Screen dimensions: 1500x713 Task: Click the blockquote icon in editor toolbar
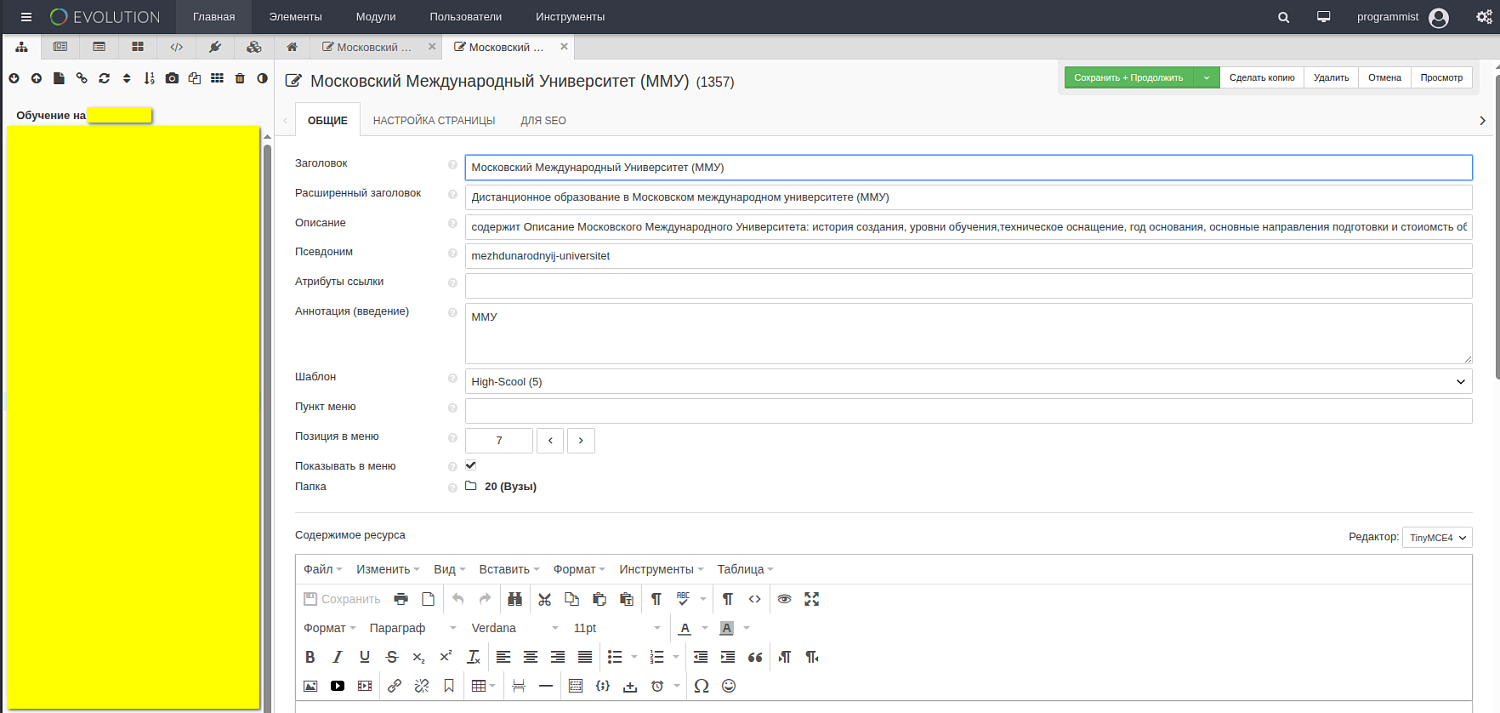click(755, 657)
